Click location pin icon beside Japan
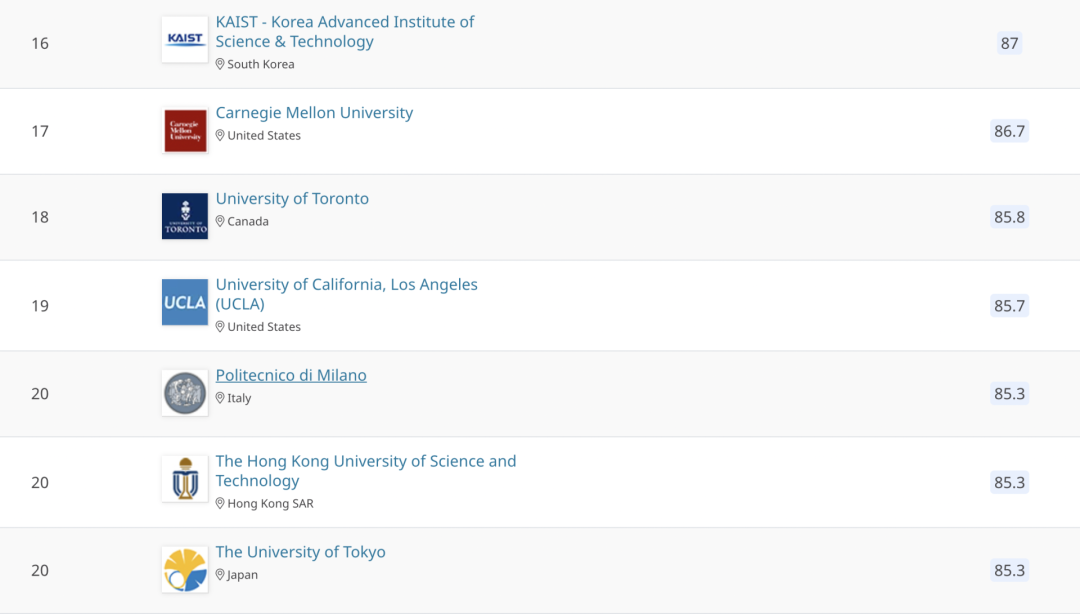This screenshot has height=614, width=1080. pyautogui.click(x=221, y=575)
